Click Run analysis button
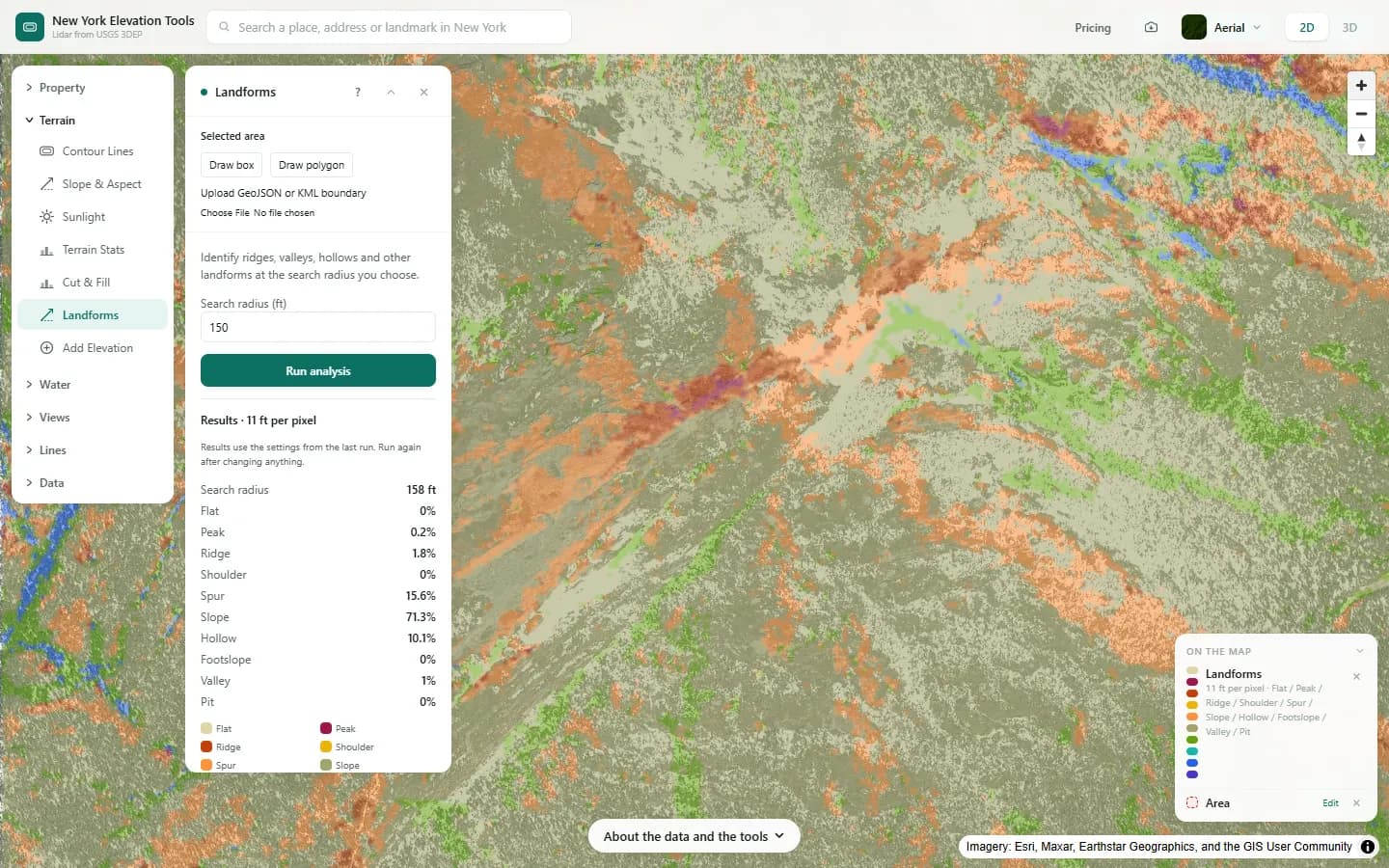Viewport: 1389px width, 868px height. point(318,370)
